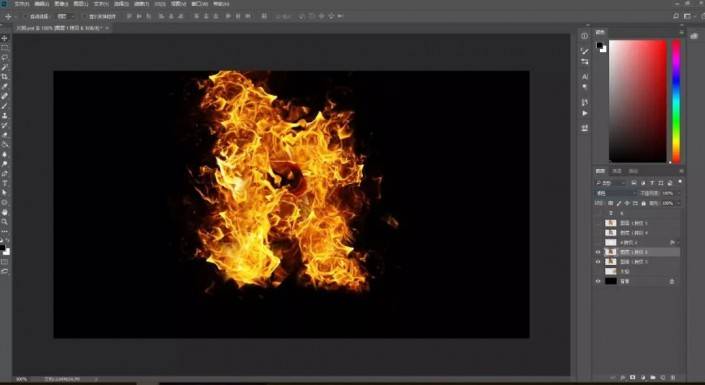705x385 pixels.
Task: Toggle the 自动选择 auto-select checkbox
Action: tap(26, 16)
